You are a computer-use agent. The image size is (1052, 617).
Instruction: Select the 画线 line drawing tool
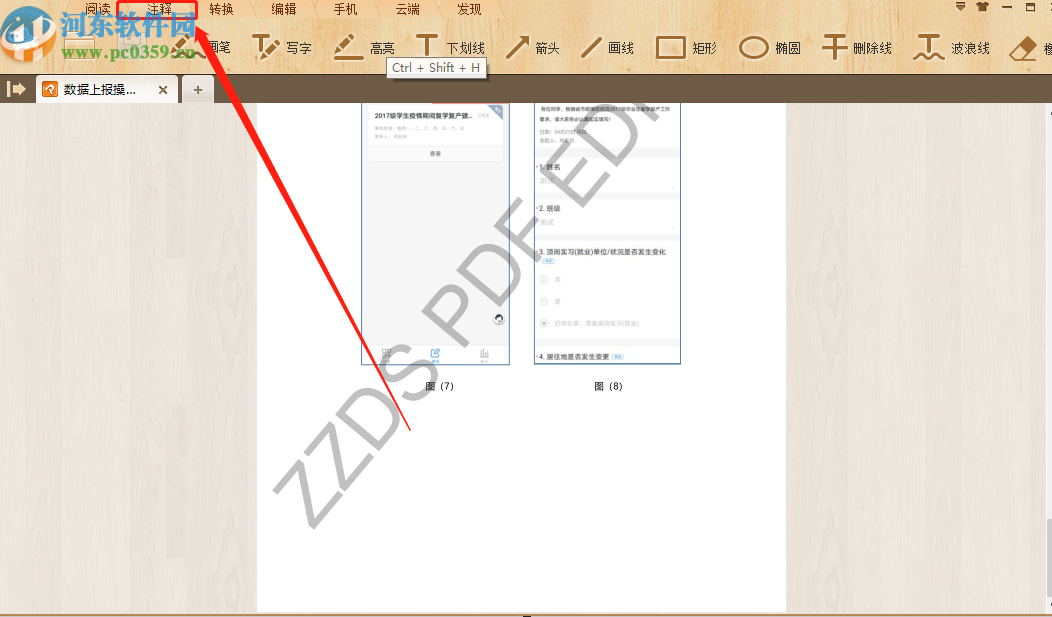point(607,48)
